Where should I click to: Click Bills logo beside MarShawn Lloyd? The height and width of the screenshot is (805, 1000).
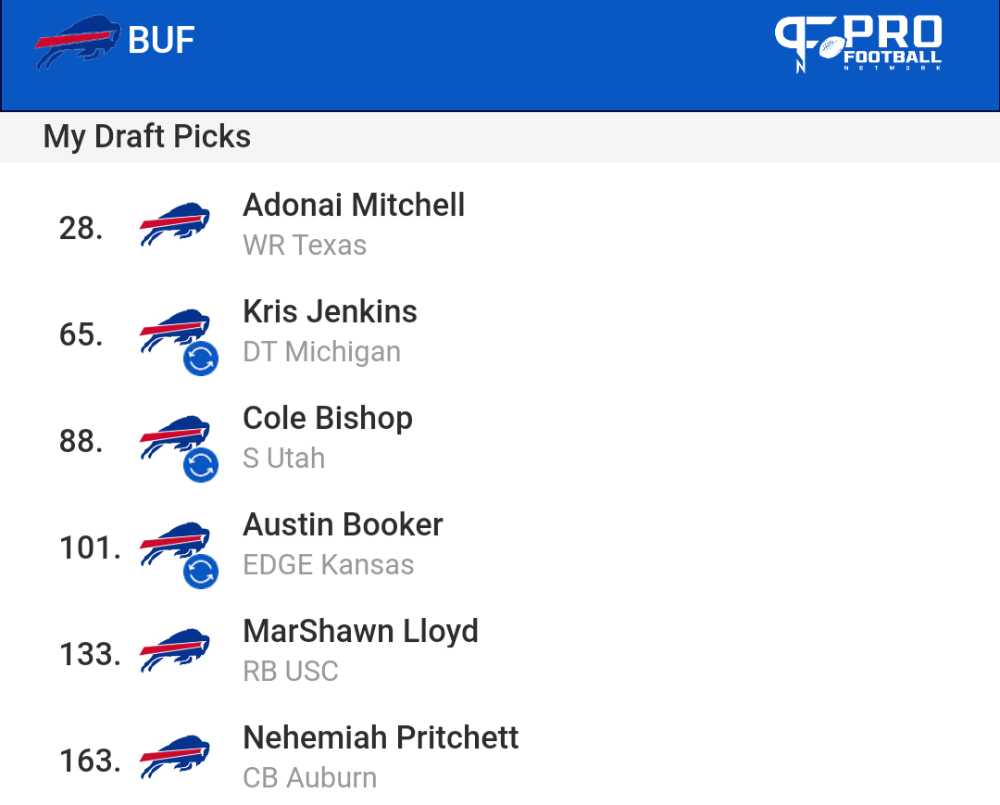[x=175, y=651]
